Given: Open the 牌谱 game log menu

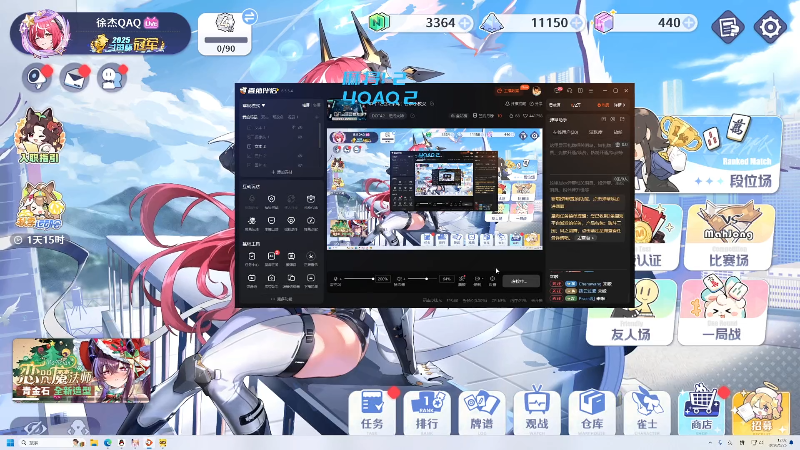Looking at the screenshot, I should (x=482, y=412).
